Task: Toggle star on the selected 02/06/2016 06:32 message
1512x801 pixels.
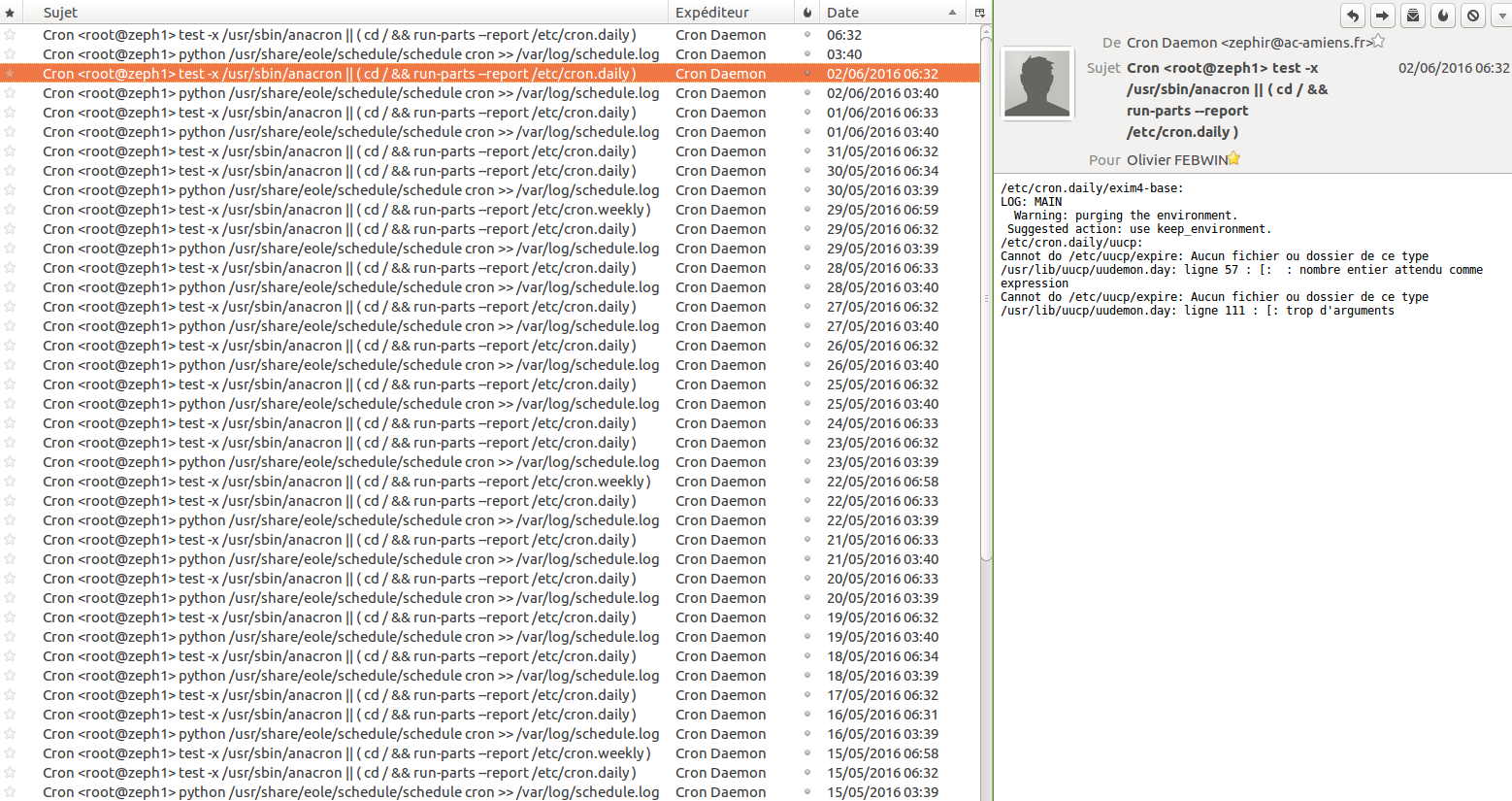Action: [x=11, y=74]
